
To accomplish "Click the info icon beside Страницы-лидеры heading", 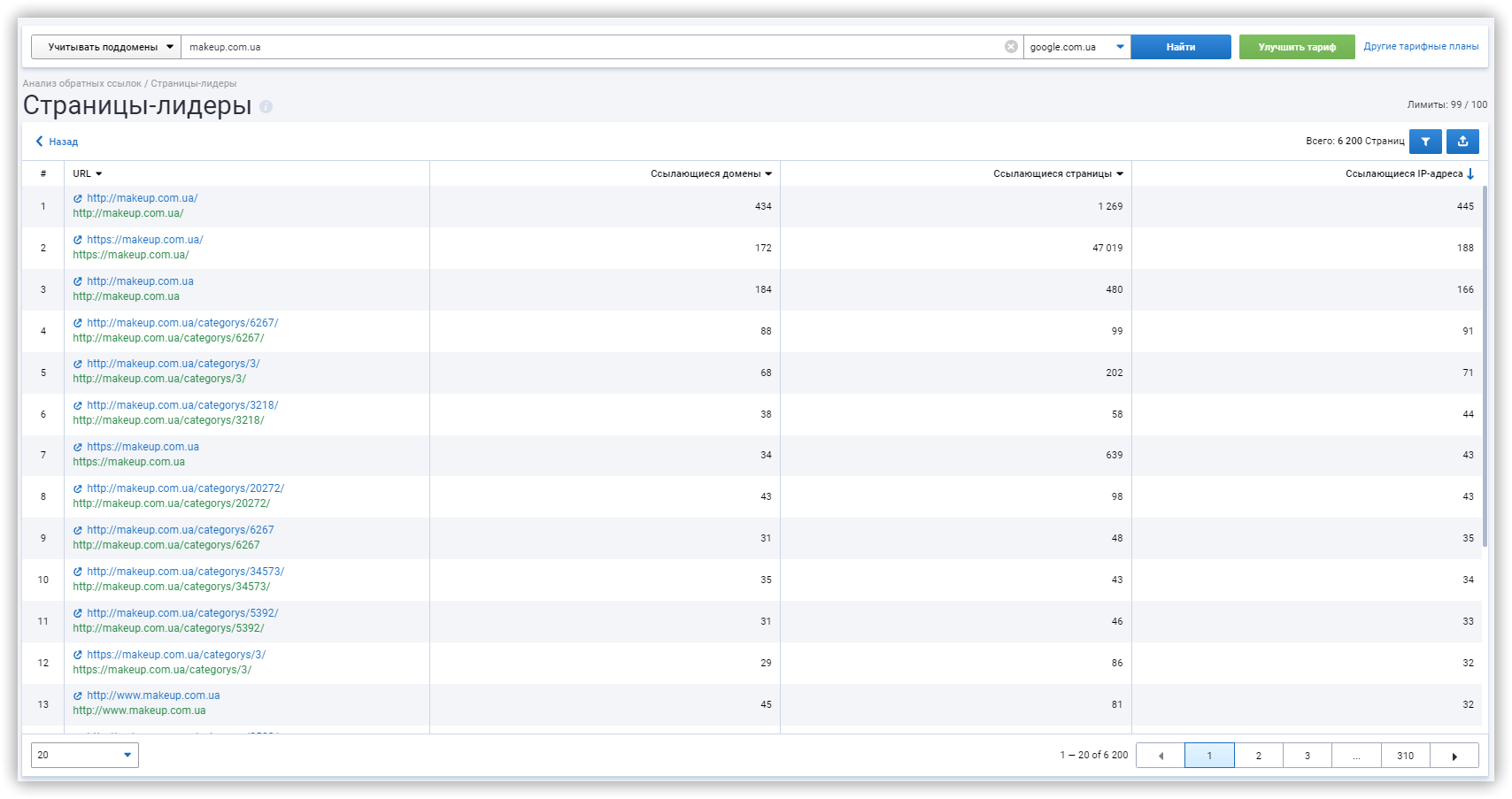I will (266, 107).
